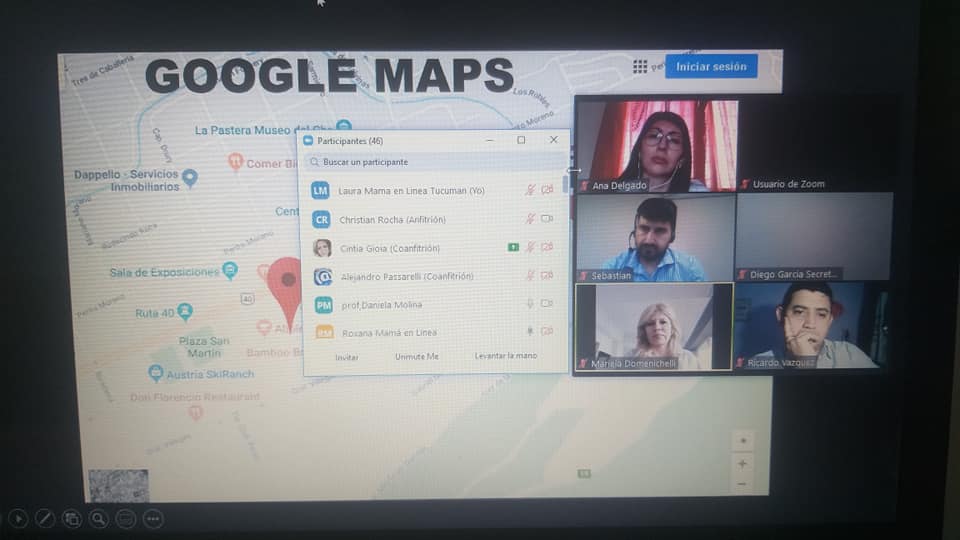Screen dimensions: 960x540
Task: Select Ana Delgado's video thumbnail
Action: click(x=656, y=145)
